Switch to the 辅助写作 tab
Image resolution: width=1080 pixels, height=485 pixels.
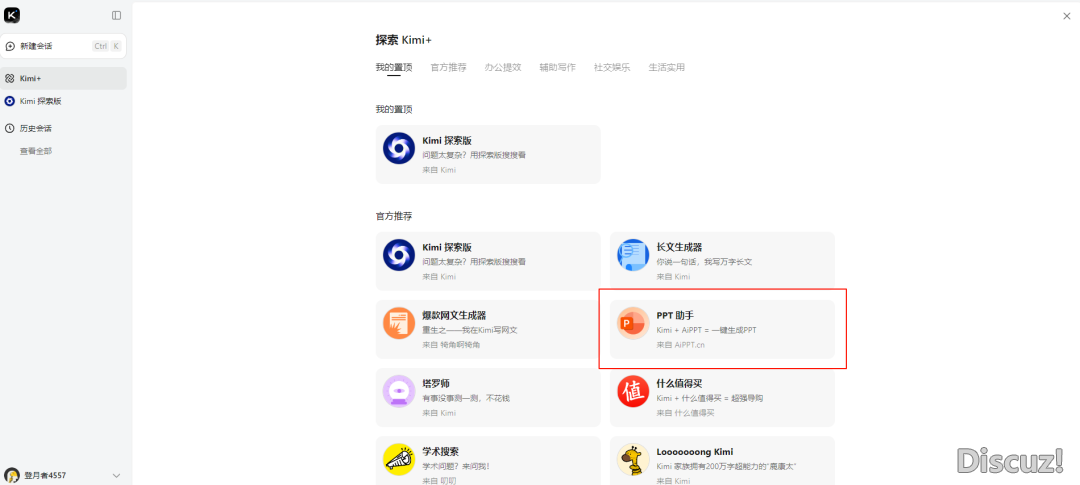(557, 68)
